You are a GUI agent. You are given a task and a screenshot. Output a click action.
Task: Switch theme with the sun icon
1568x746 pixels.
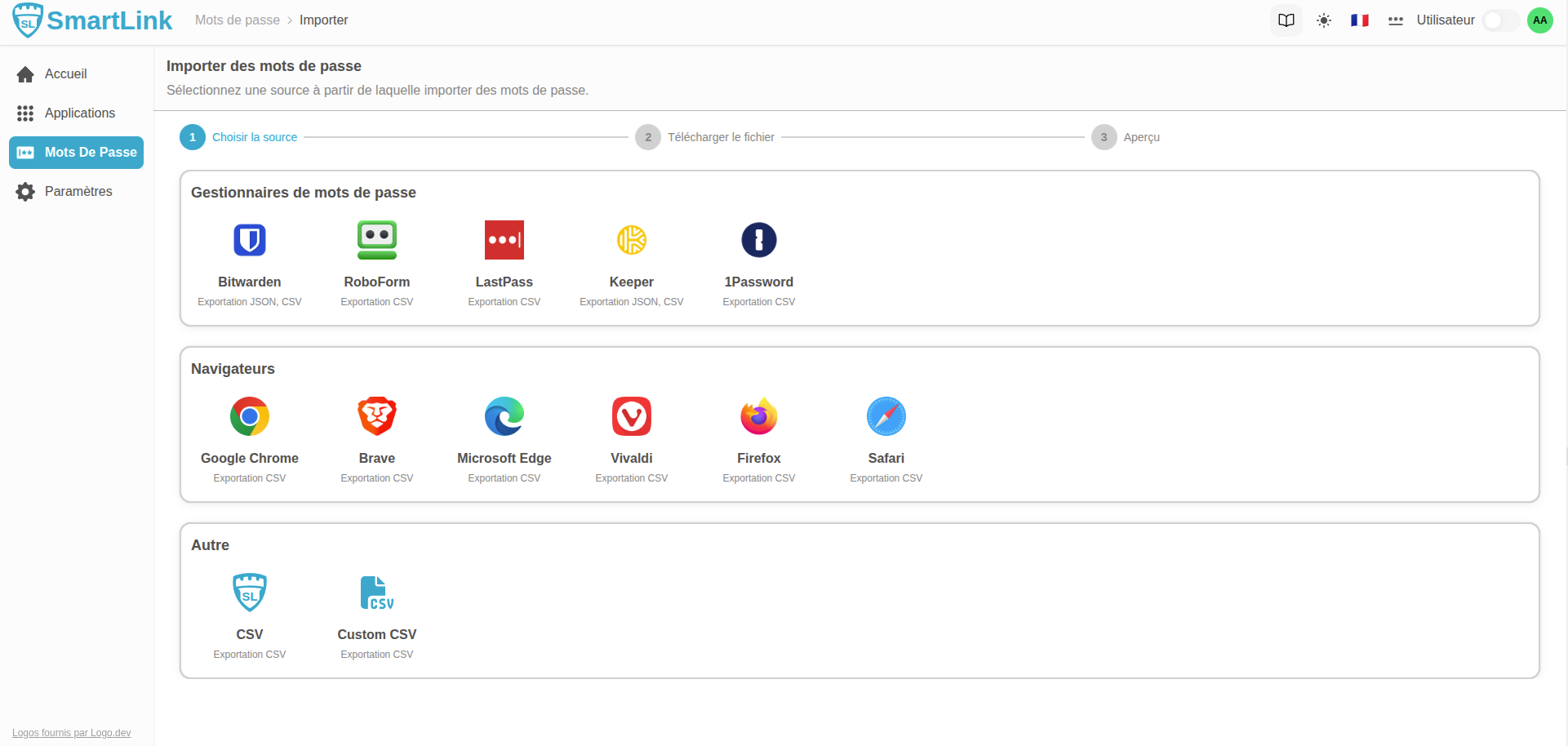coord(1323,20)
